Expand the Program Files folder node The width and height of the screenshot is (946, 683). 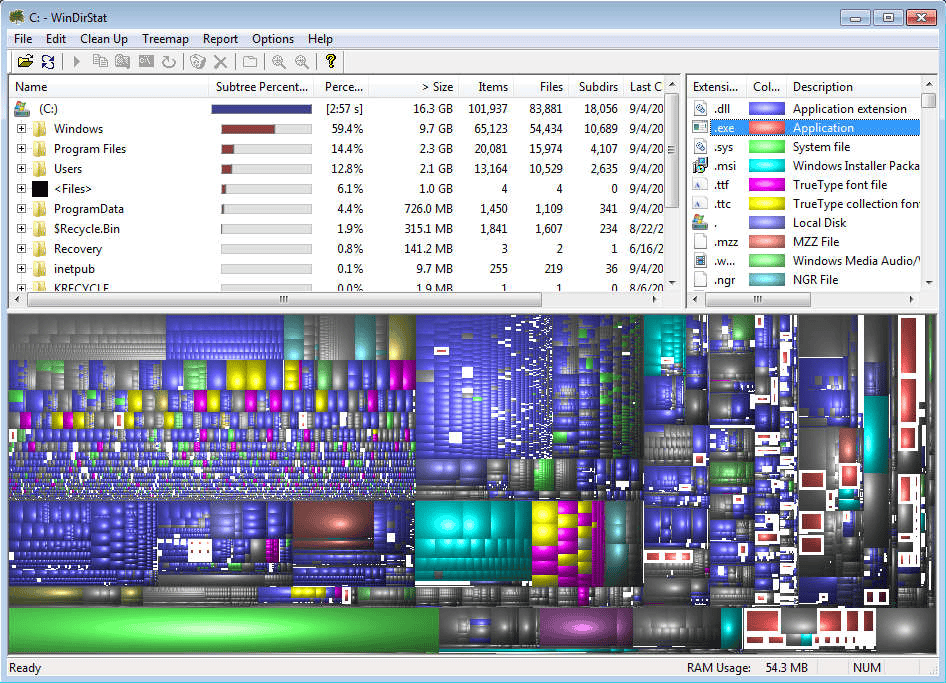click(22, 148)
